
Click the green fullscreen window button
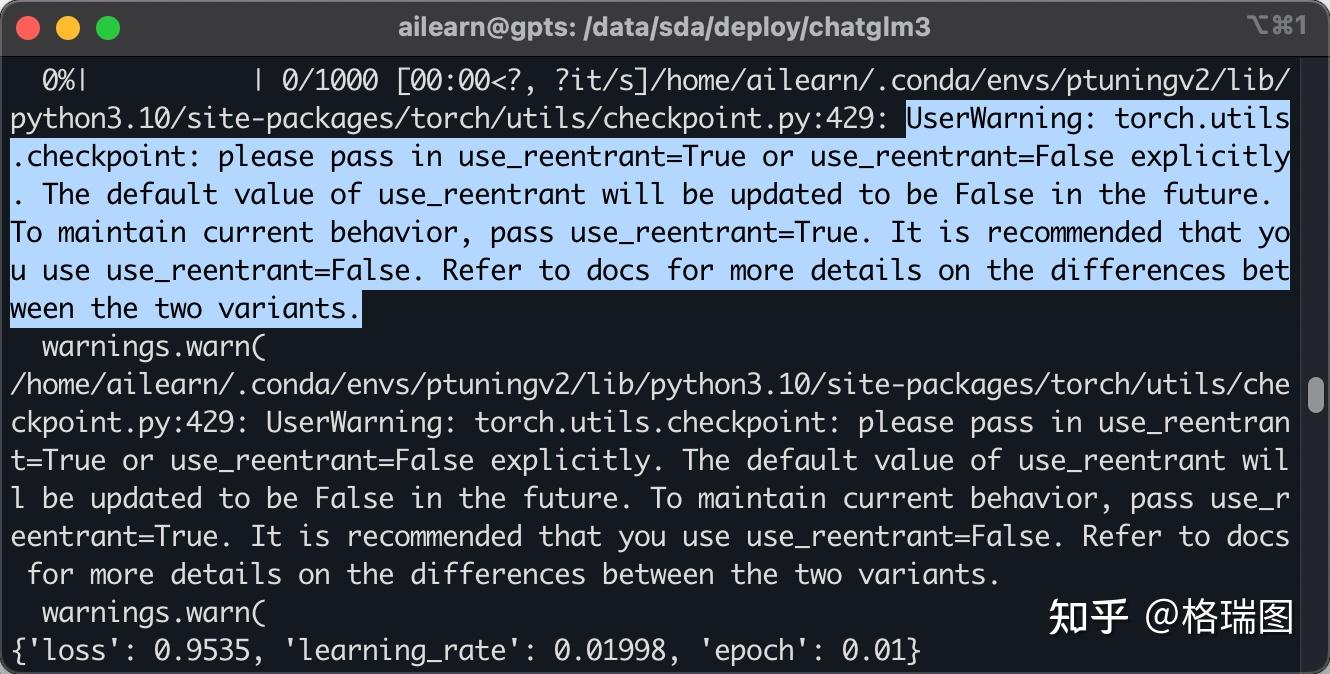click(x=108, y=28)
